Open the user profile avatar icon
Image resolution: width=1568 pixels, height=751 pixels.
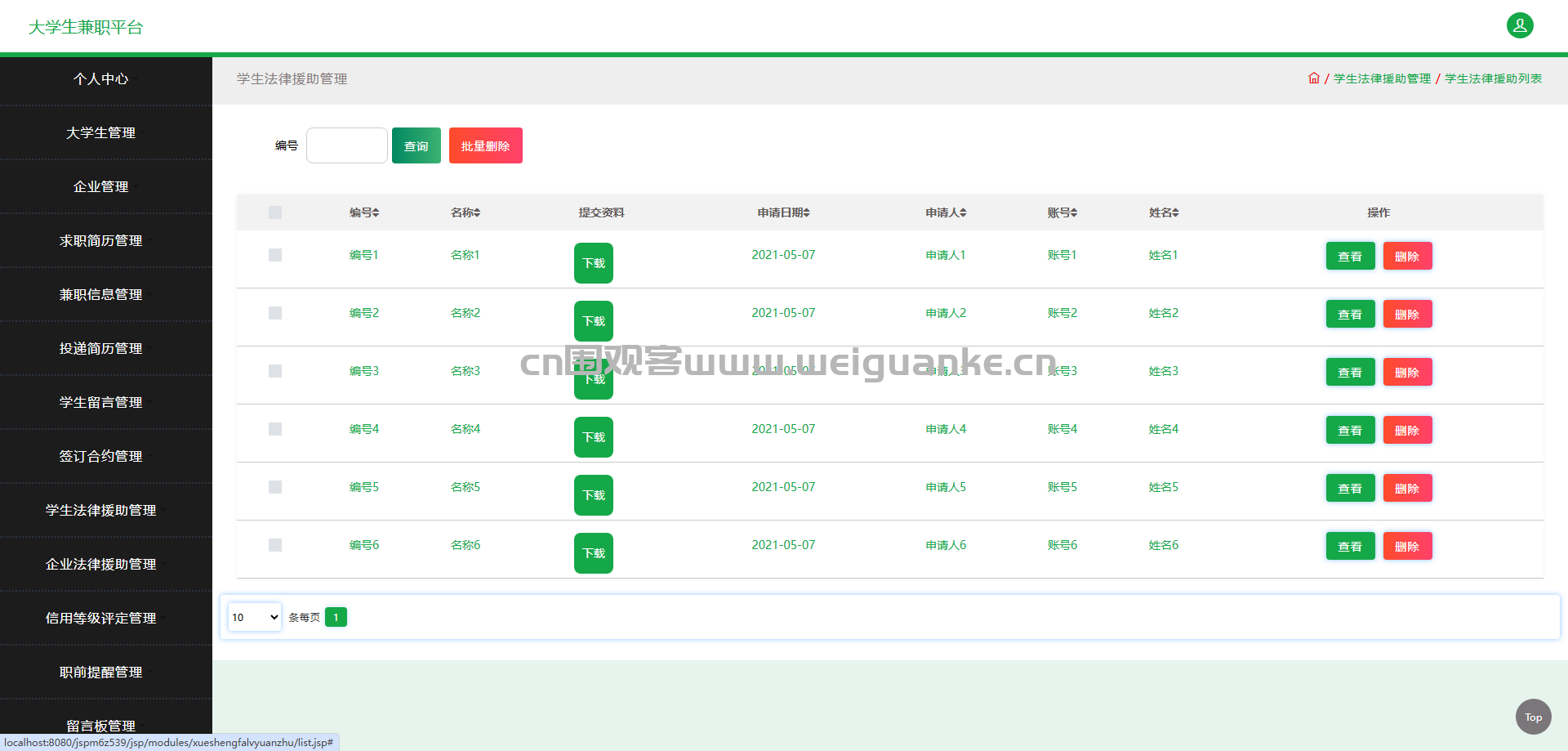[x=1520, y=25]
